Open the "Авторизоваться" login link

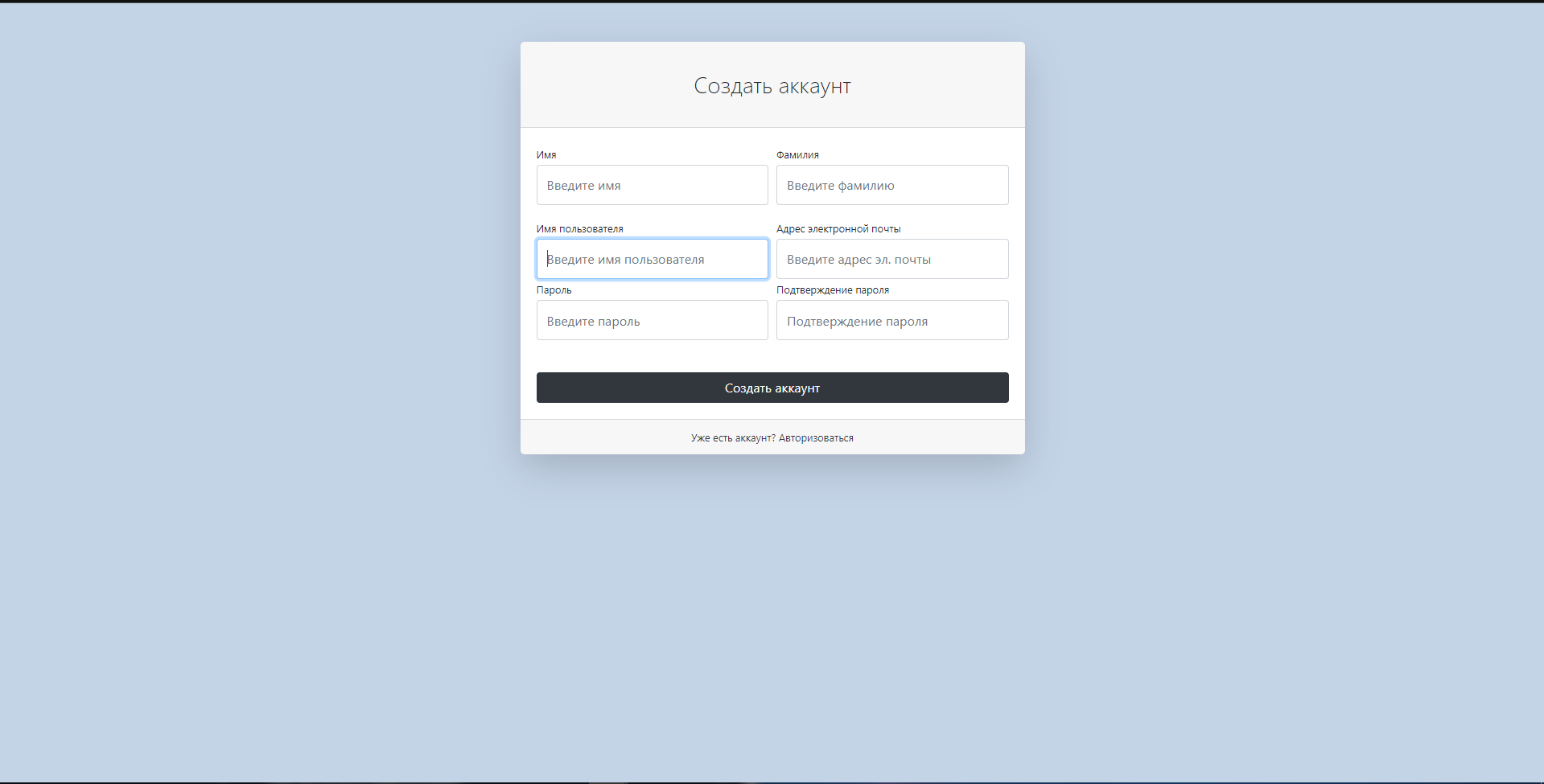(816, 437)
